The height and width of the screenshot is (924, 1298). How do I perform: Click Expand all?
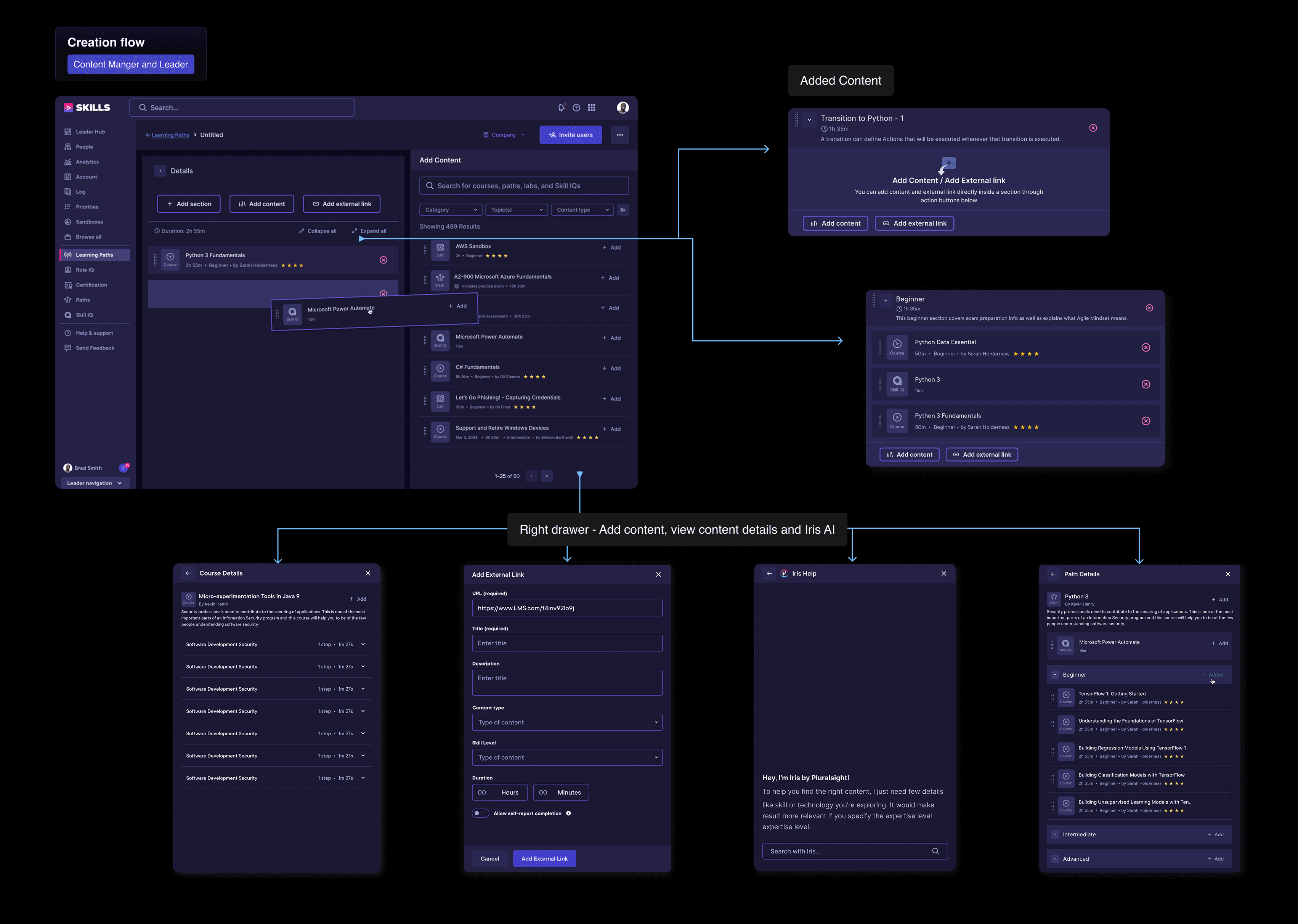pyautogui.click(x=369, y=231)
